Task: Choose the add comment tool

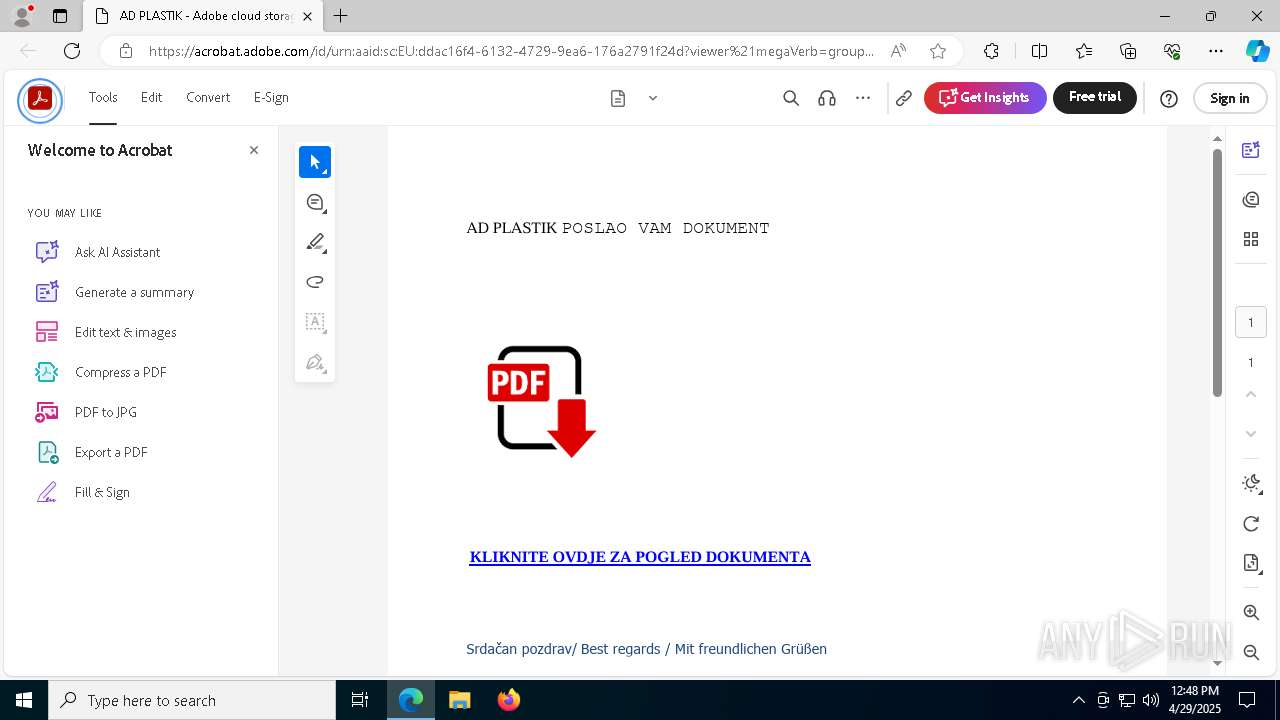Action: pyautogui.click(x=315, y=202)
